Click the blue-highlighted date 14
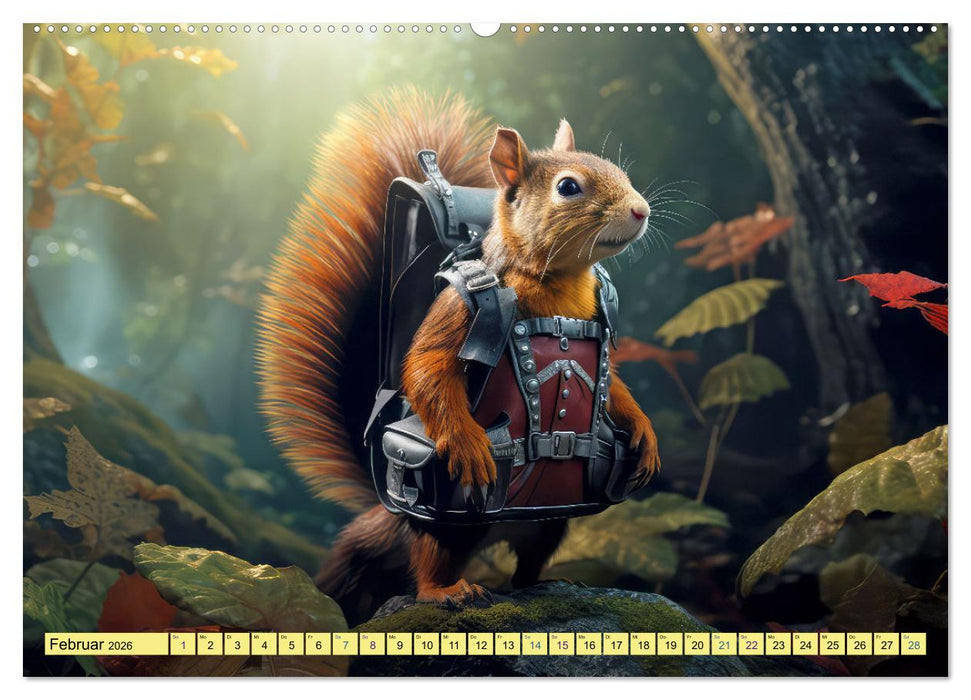The width and height of the screenshot is (971, 700). 535,646
